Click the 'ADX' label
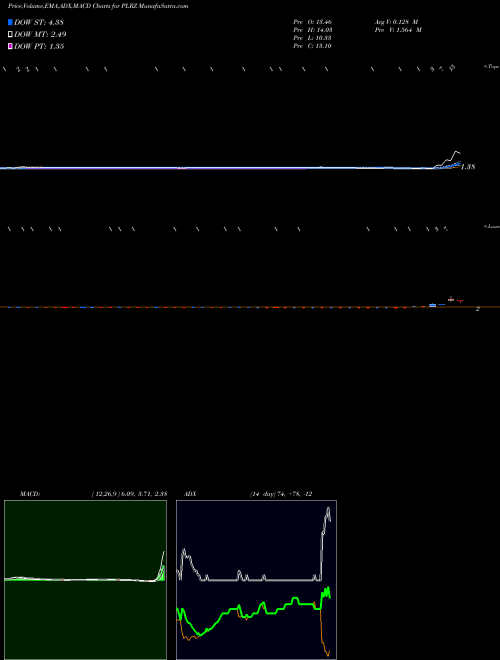 (189, 494)
